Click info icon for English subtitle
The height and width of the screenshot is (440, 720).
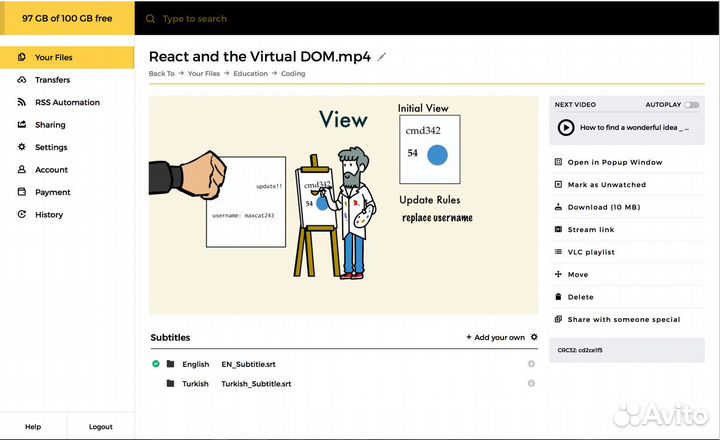tap(531, 364)
